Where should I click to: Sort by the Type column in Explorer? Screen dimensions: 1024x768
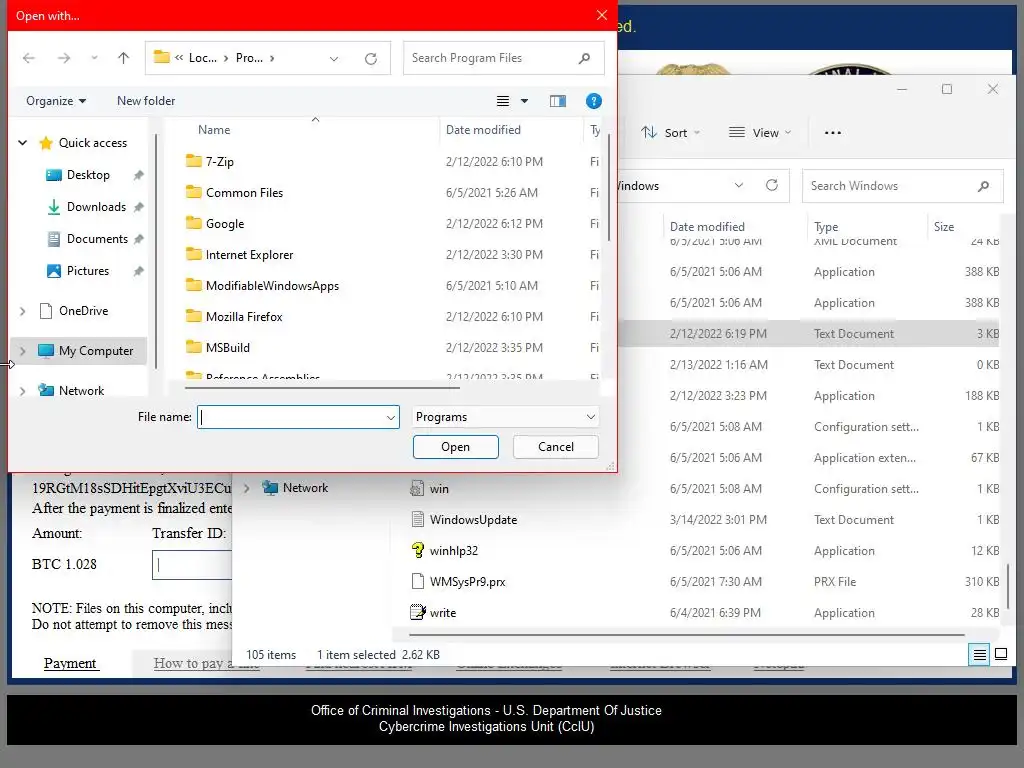click(x=826, y=227)
